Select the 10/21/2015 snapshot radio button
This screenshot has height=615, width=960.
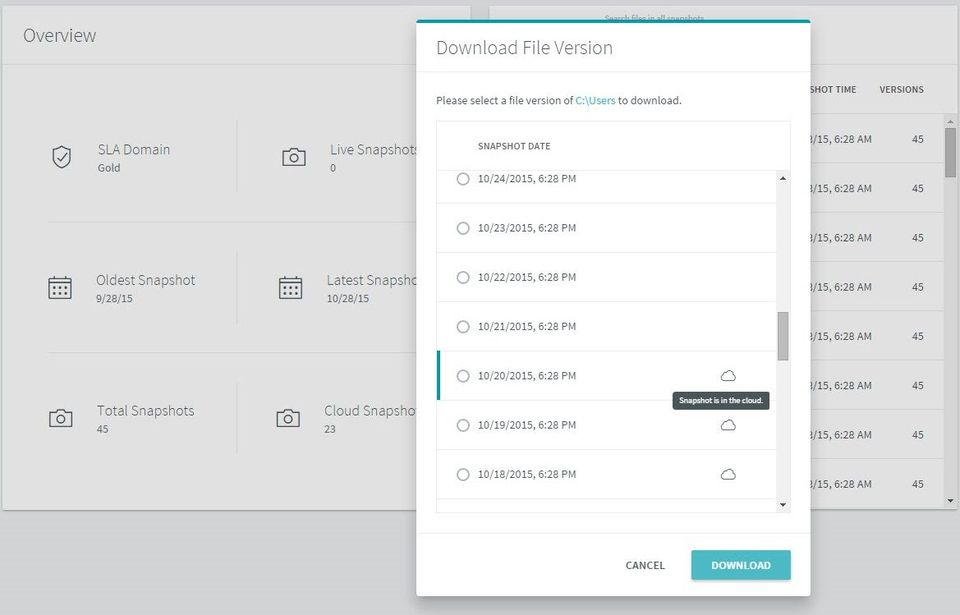coord(463,326)
